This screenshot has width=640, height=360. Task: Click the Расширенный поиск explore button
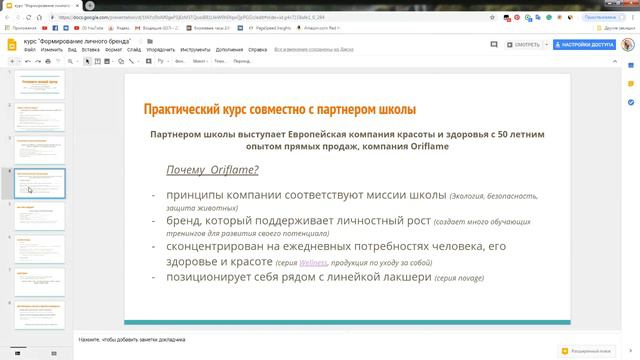coord(587,351)
